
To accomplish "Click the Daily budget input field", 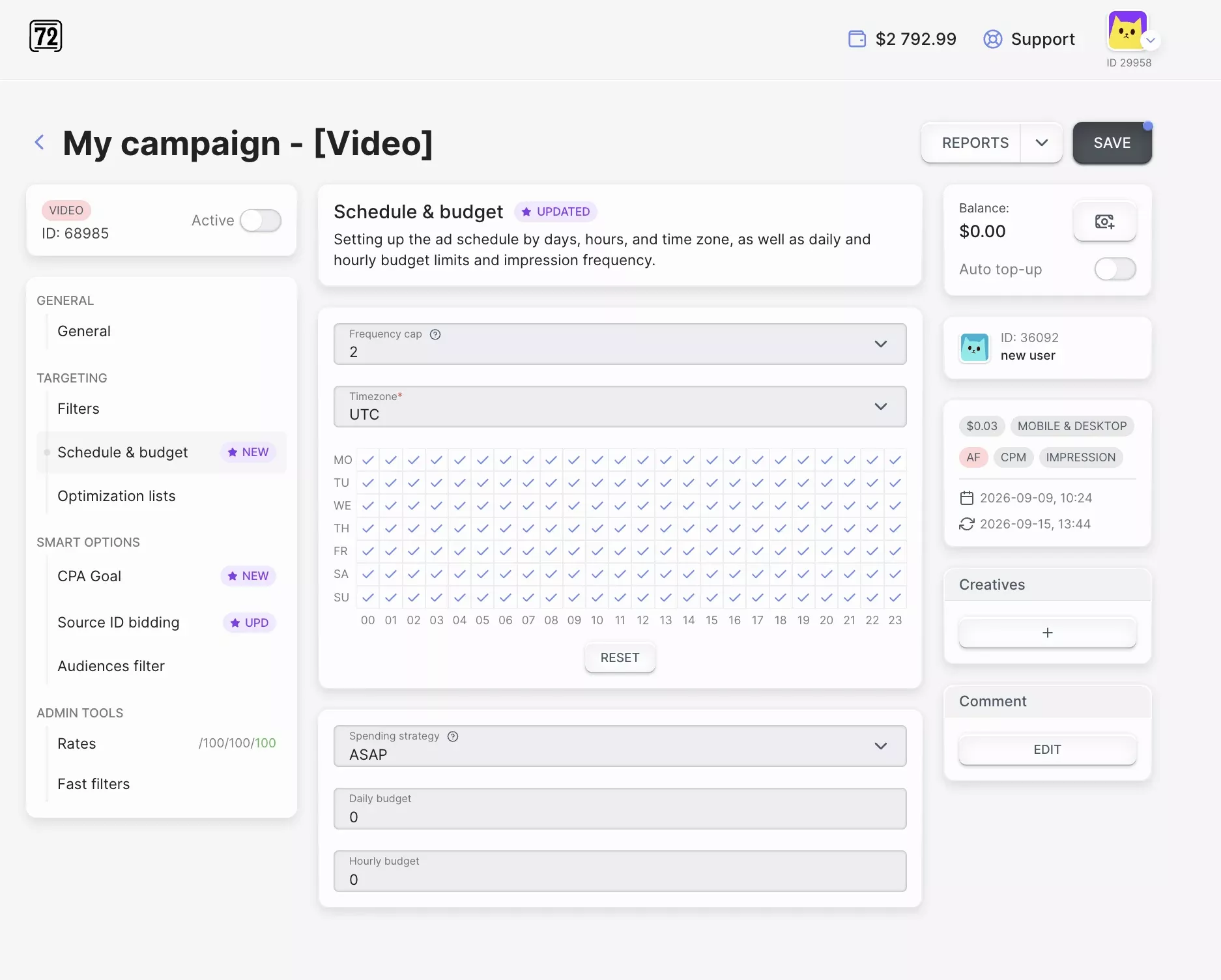I will 620,809.
